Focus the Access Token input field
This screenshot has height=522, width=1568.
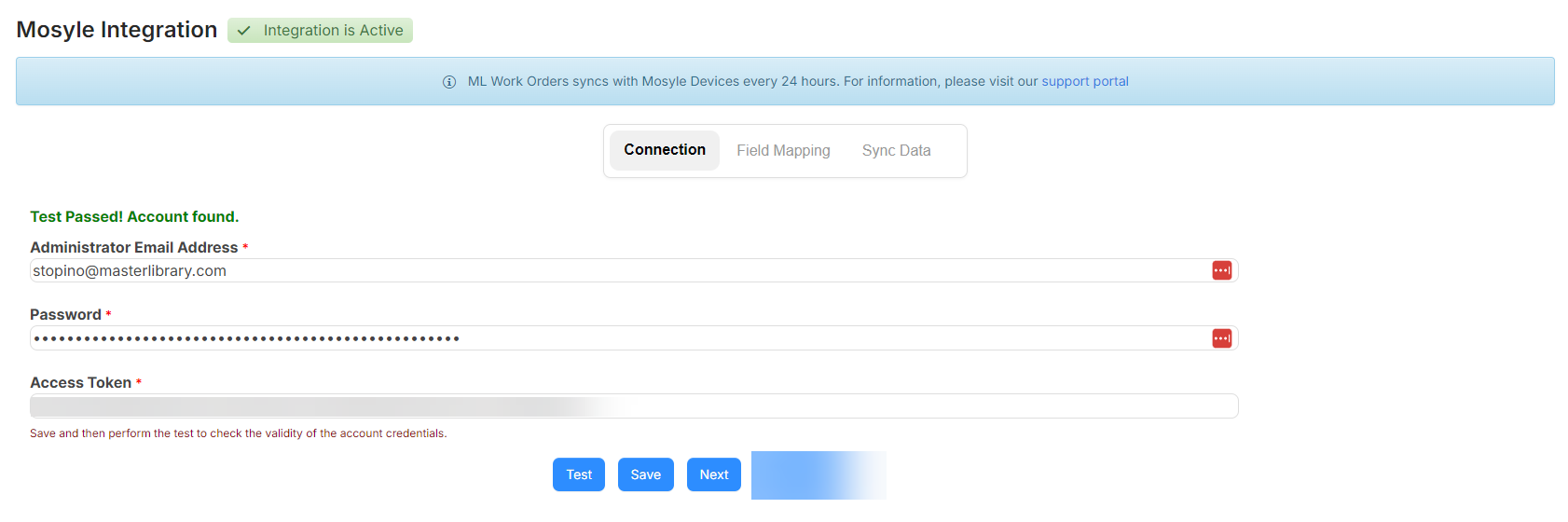(x=634, y=405)
